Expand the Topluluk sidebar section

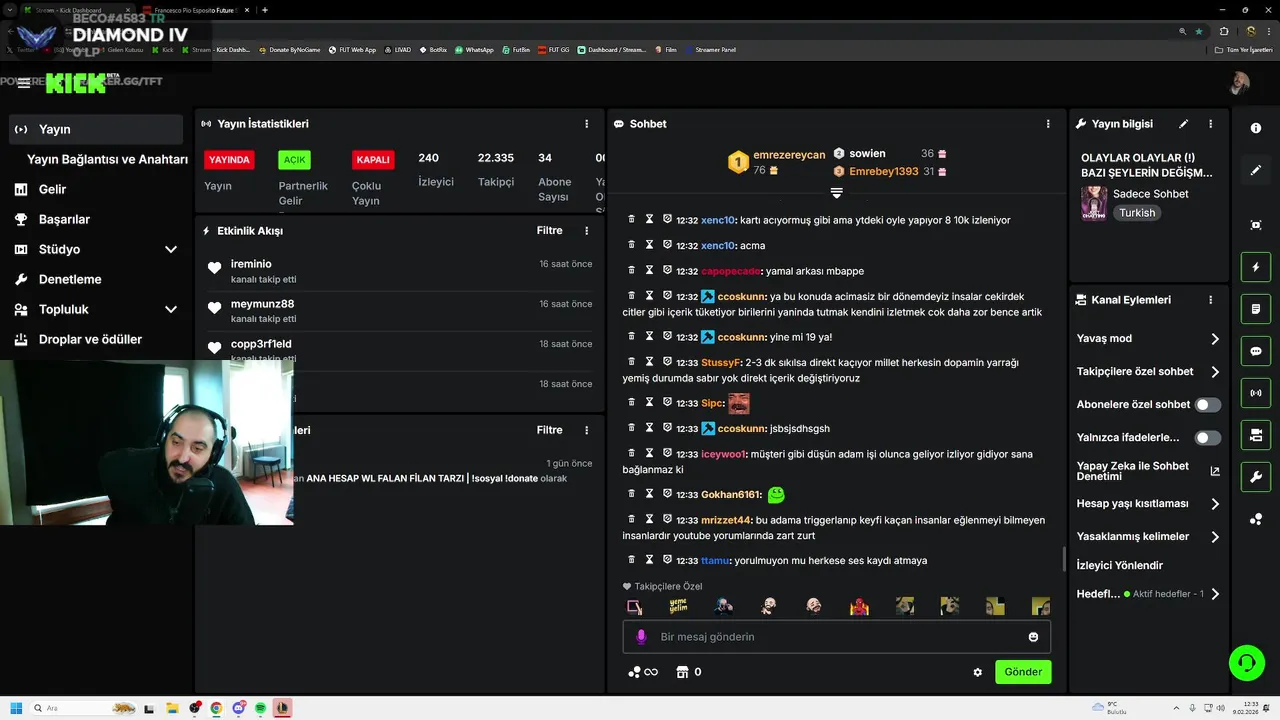click(x=171, y=309)
